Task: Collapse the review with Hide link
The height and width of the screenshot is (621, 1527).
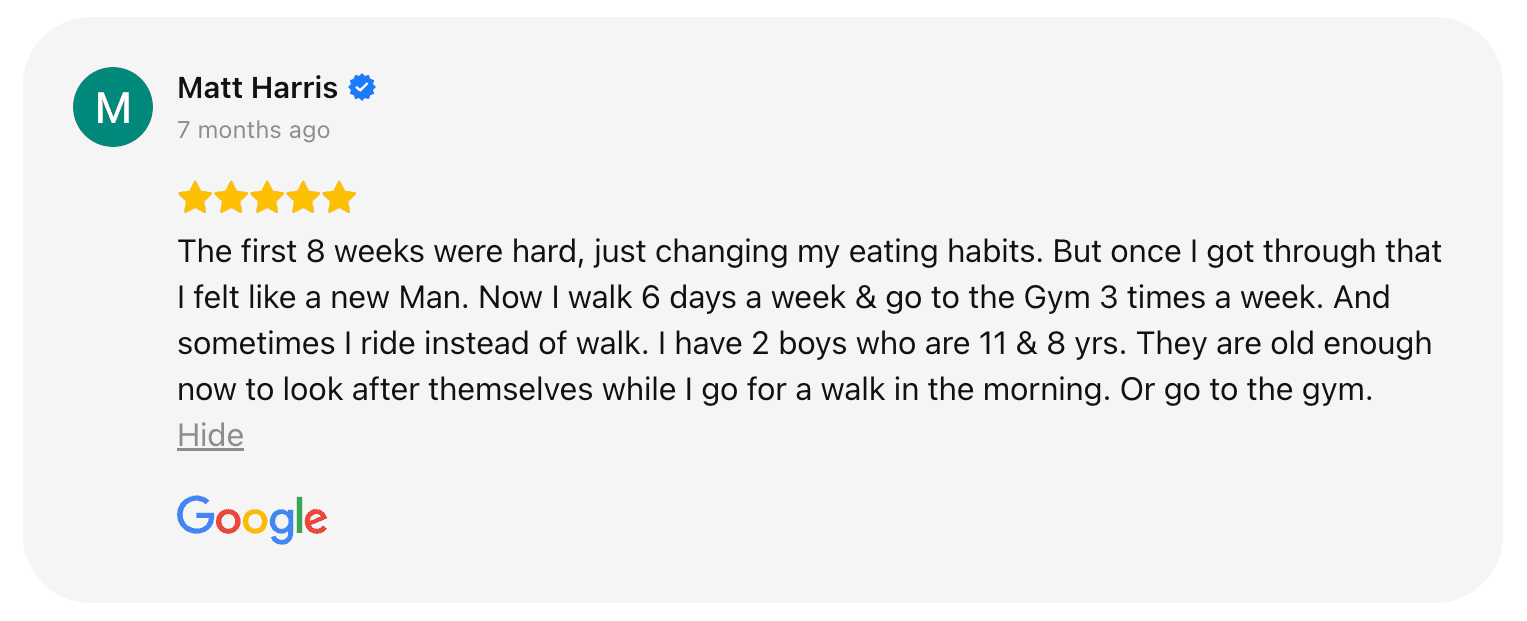Action: [211, 435]
